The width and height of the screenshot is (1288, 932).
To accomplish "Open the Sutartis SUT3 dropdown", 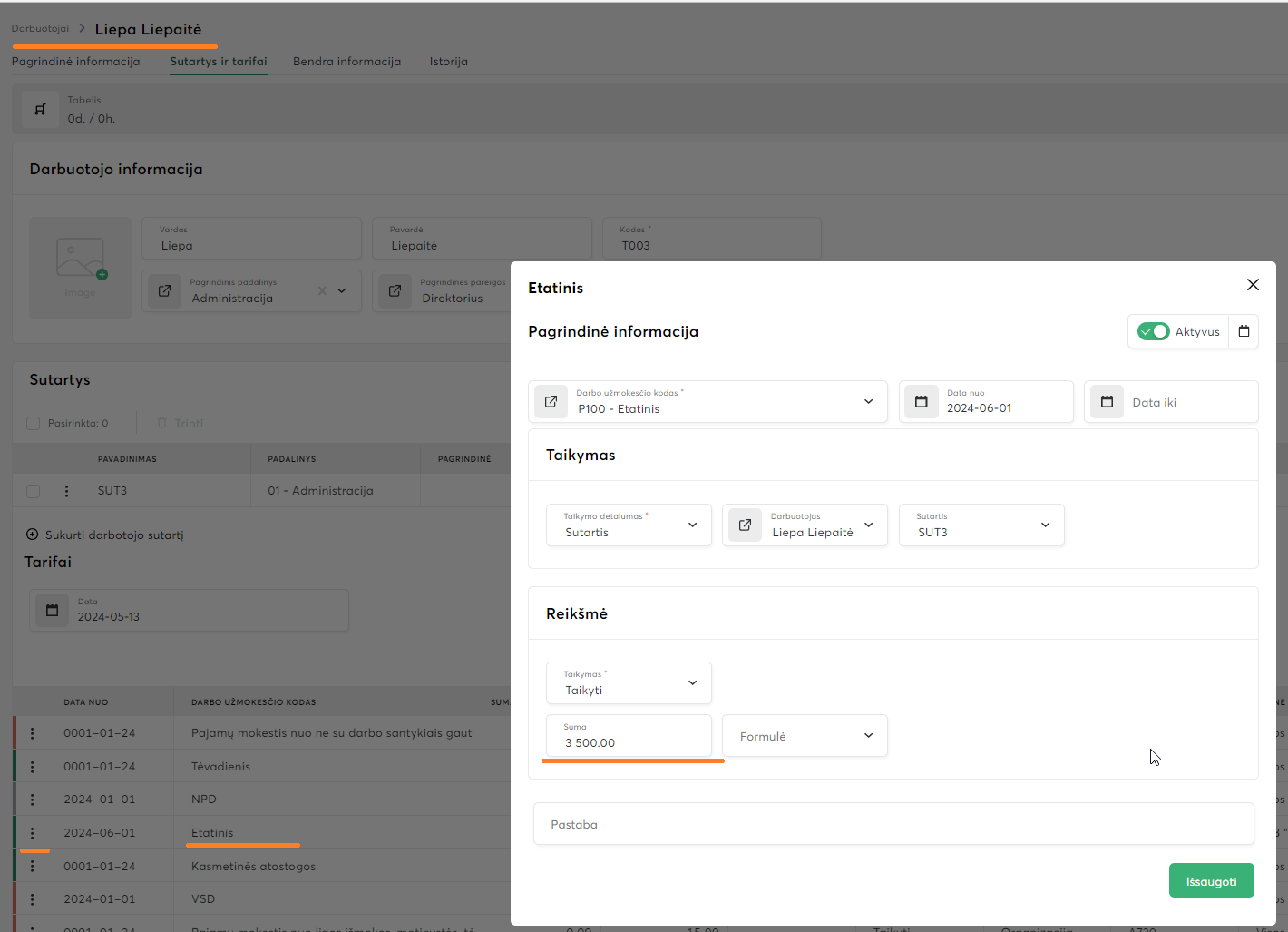I will coord(1045,525).
